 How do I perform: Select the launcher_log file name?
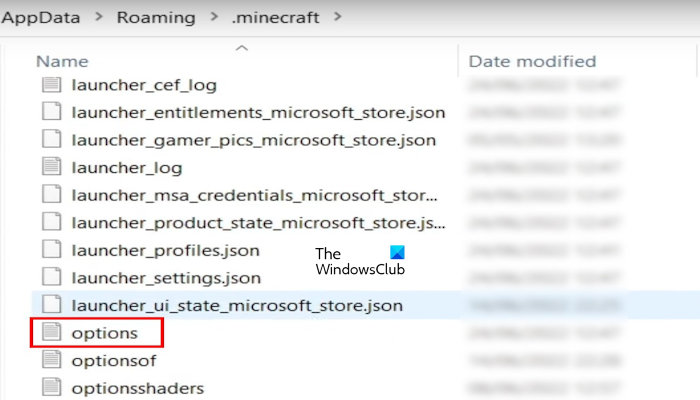(x=127, y=168)
